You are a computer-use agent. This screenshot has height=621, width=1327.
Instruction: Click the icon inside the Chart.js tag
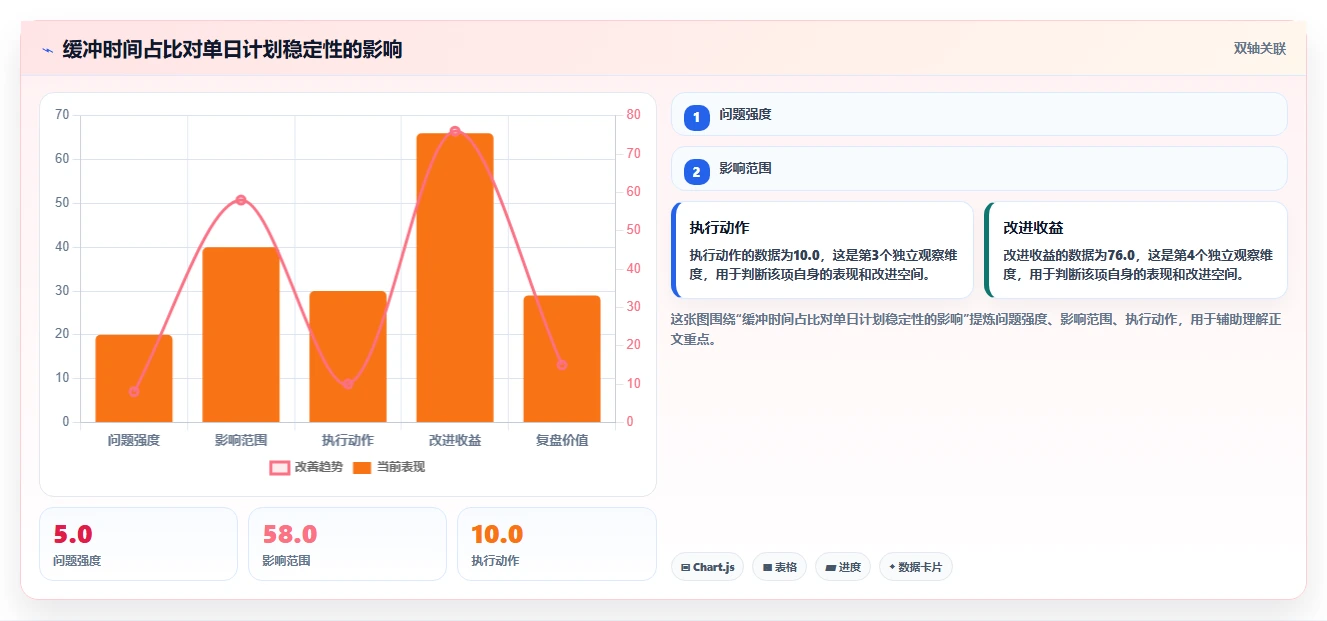(x=685, y=567)
